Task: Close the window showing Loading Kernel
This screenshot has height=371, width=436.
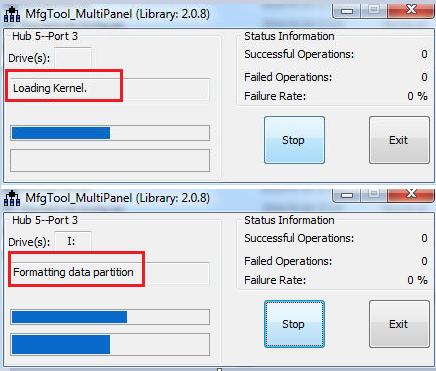Action: pyautogui.click(x=412, y=11)
